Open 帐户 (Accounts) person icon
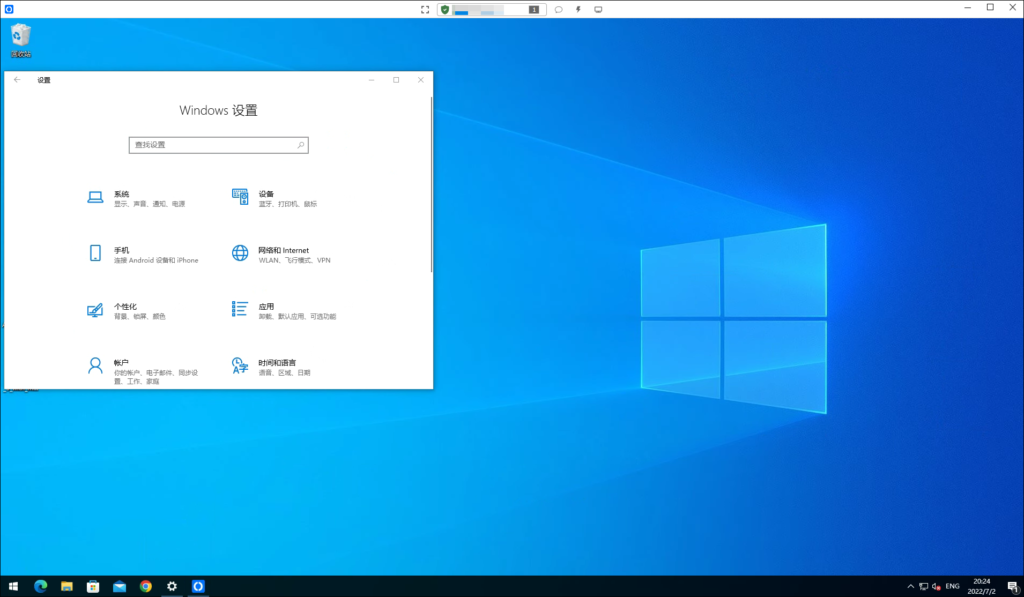The image size is (1024, 597). [96, 366]
